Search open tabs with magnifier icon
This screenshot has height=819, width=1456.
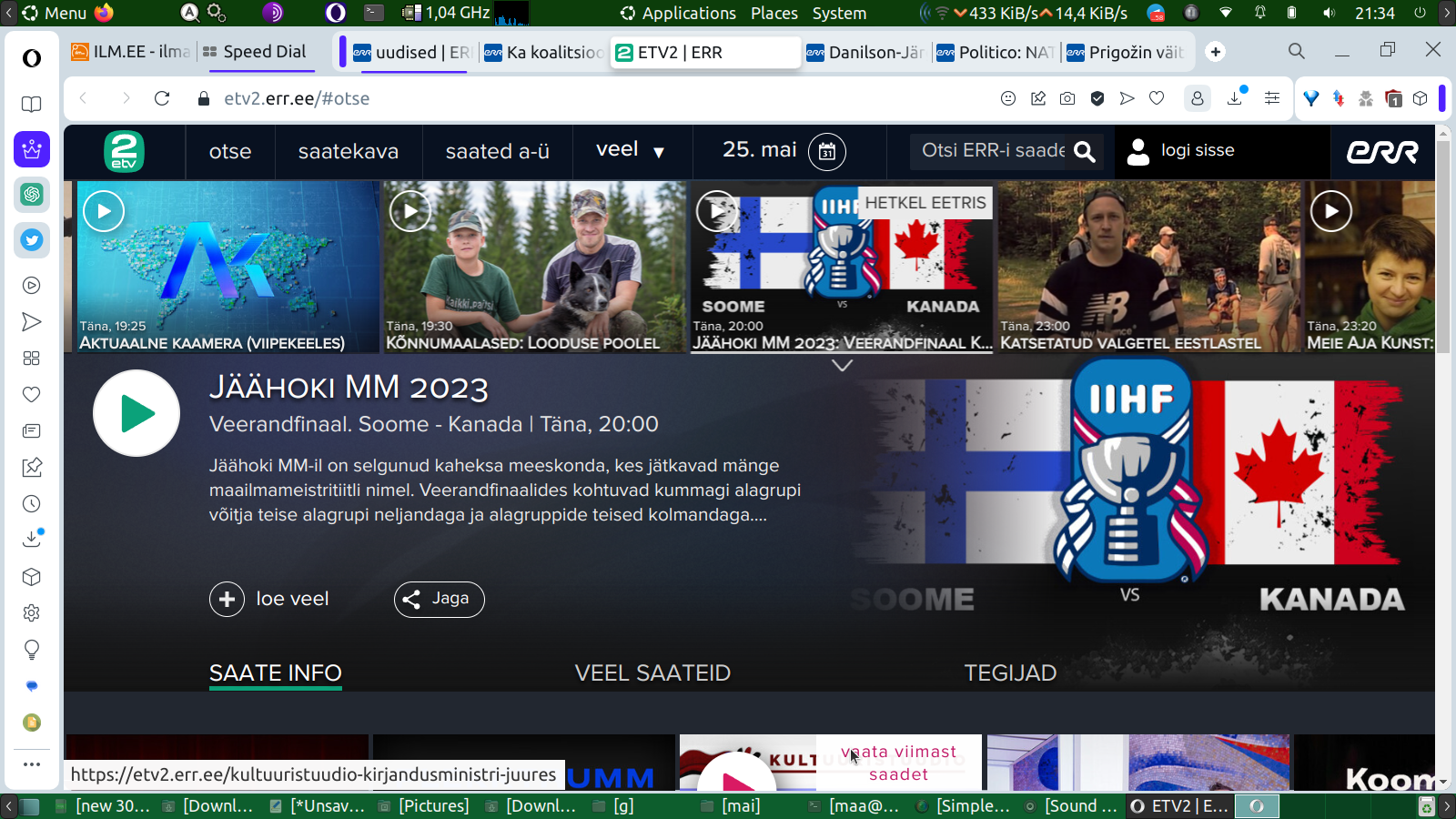pos(1297,52)
